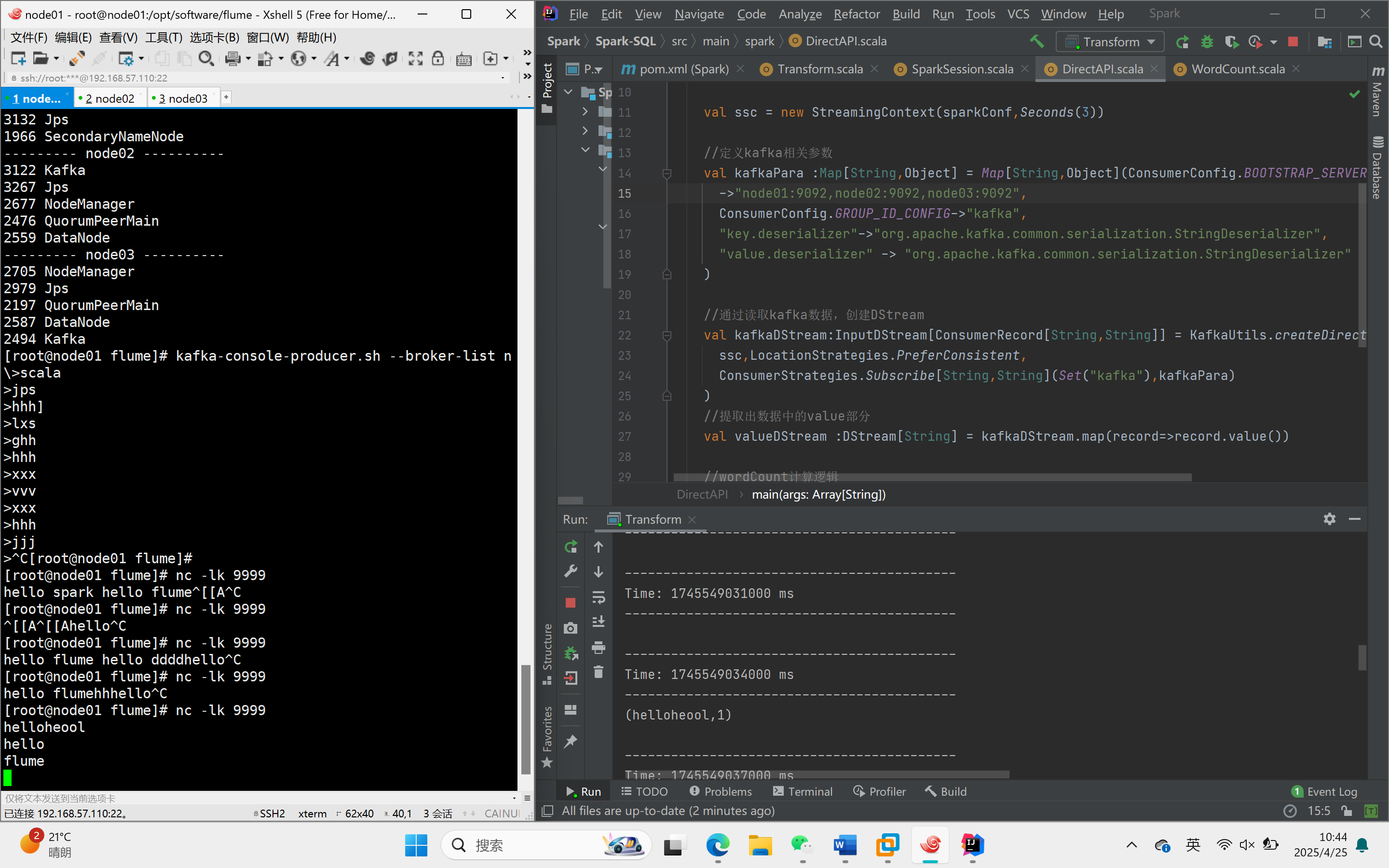
Task: Click the Debug bug icon in toolbar
Action: tap(1207, 42)
